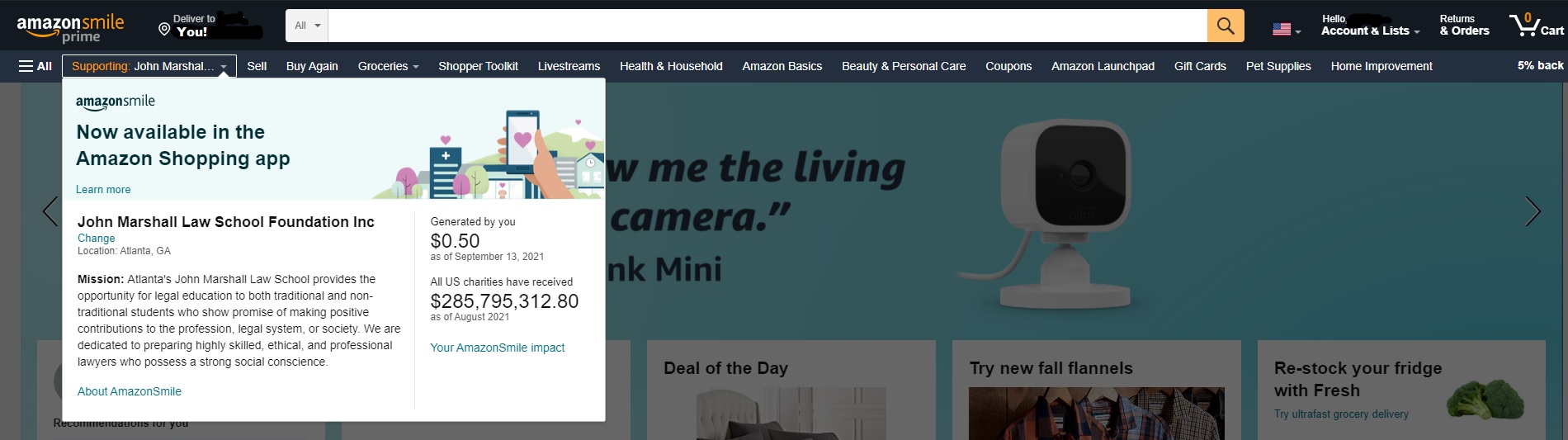Click Change charity link
Viewport: 1568px width, 440px height.
point(97,238)
